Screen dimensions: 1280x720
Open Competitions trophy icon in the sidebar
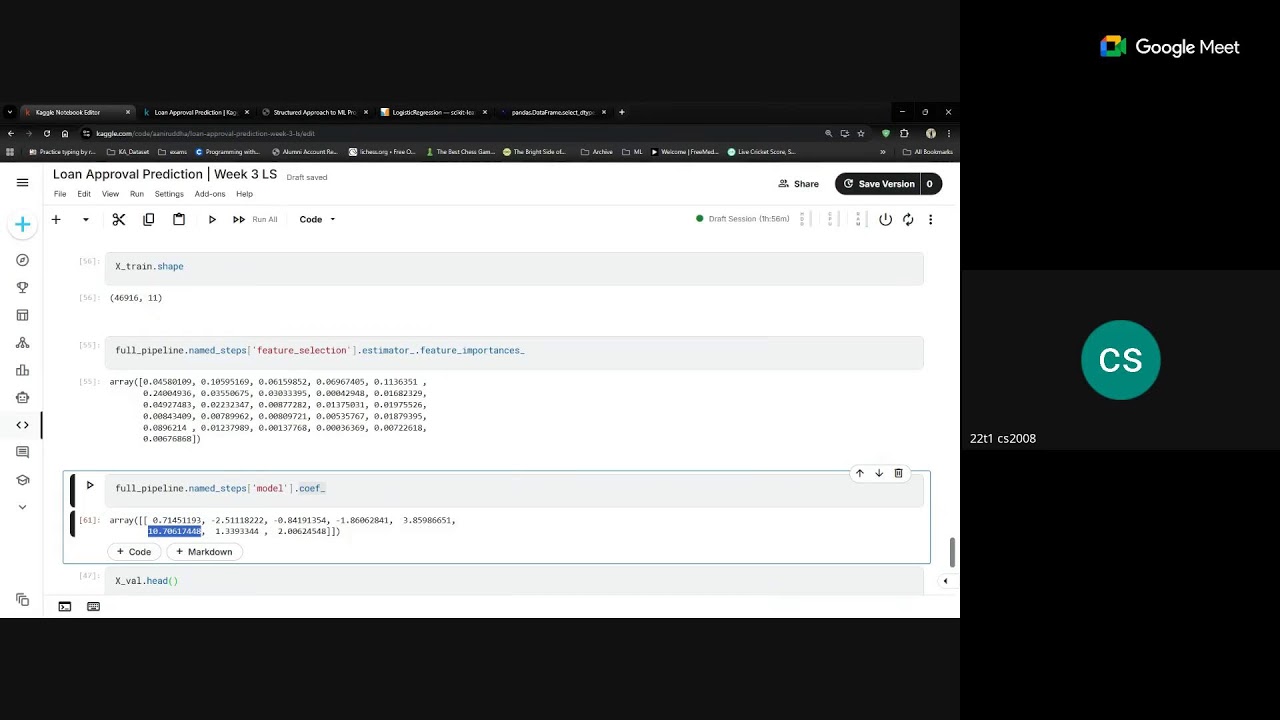[22, 288]
